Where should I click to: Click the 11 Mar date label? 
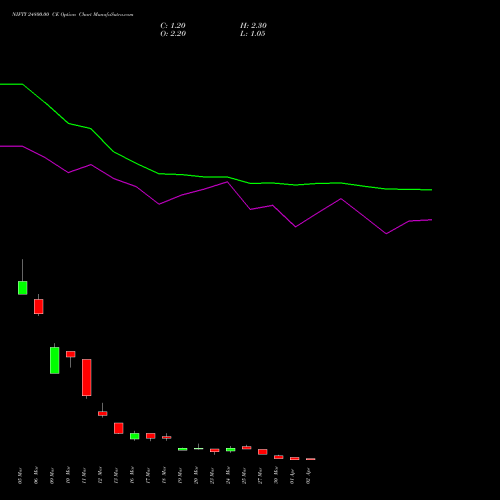tap(85, 476)
